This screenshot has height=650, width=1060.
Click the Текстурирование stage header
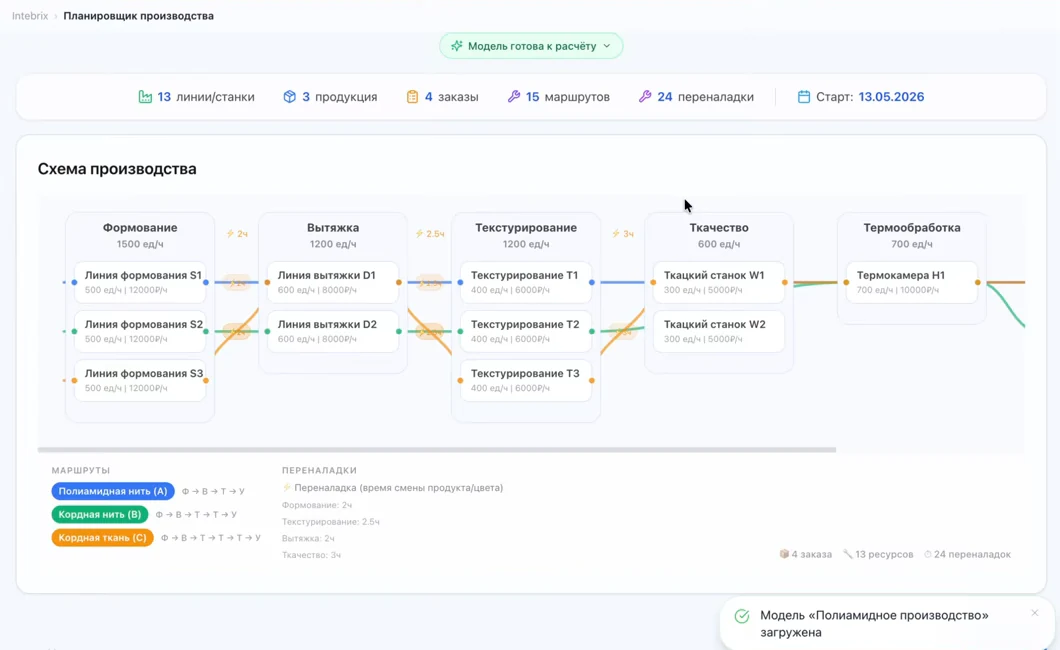(526, 228)
